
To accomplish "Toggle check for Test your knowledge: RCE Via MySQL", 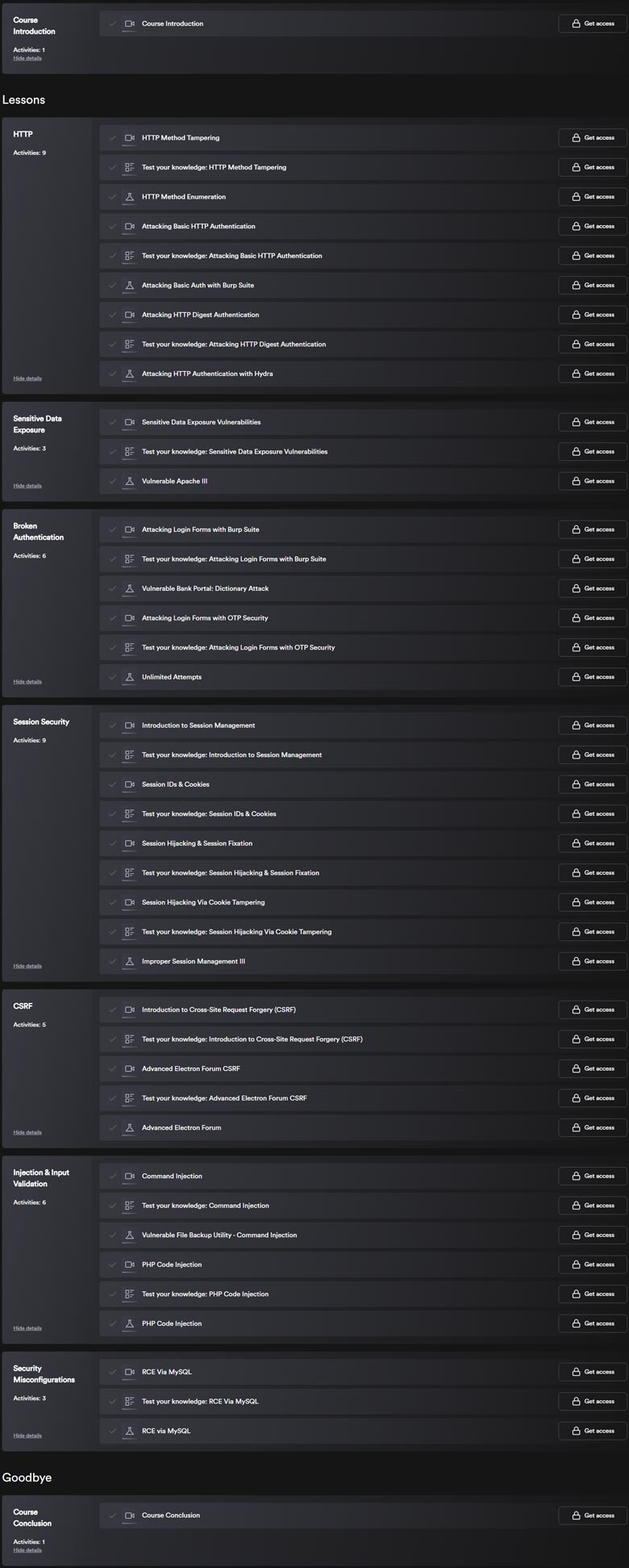I will 113,1402.
